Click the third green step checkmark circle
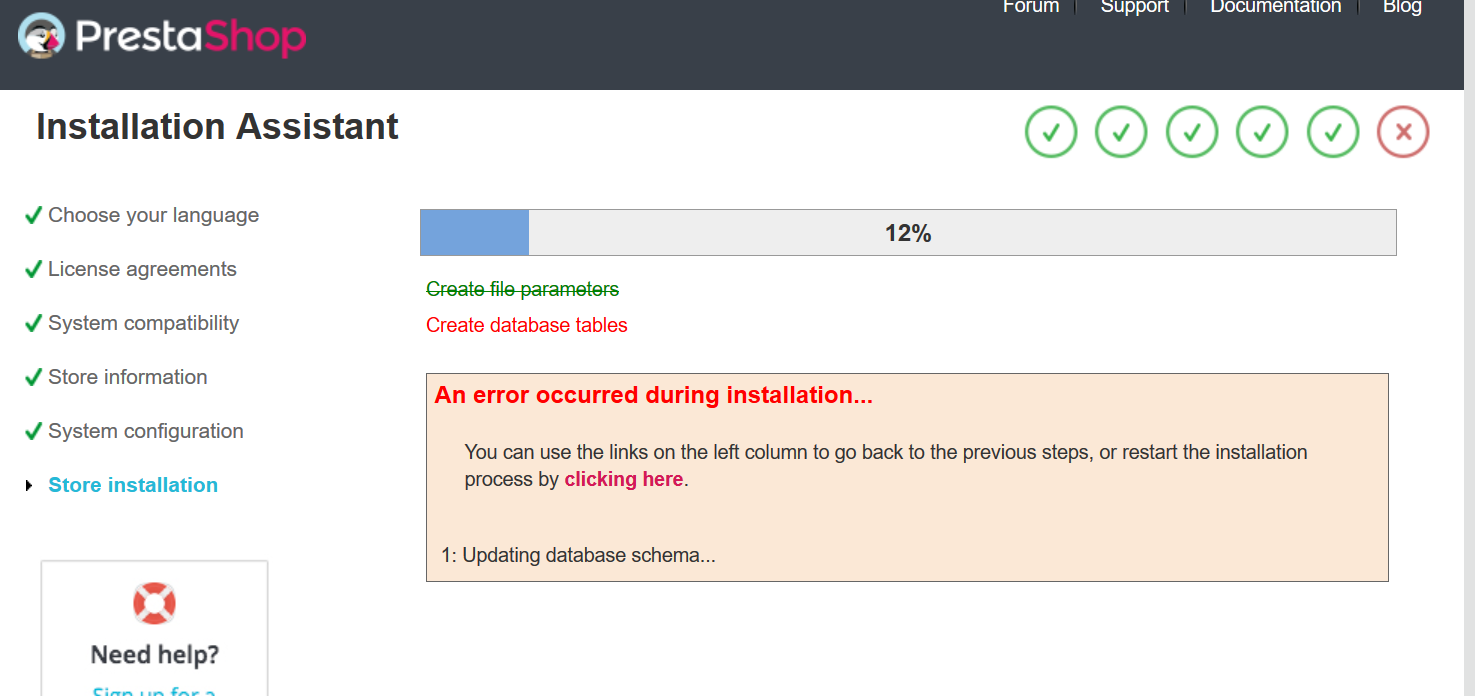Image resolution: width=1475 pixels, height=696 pixels. 1192,132
